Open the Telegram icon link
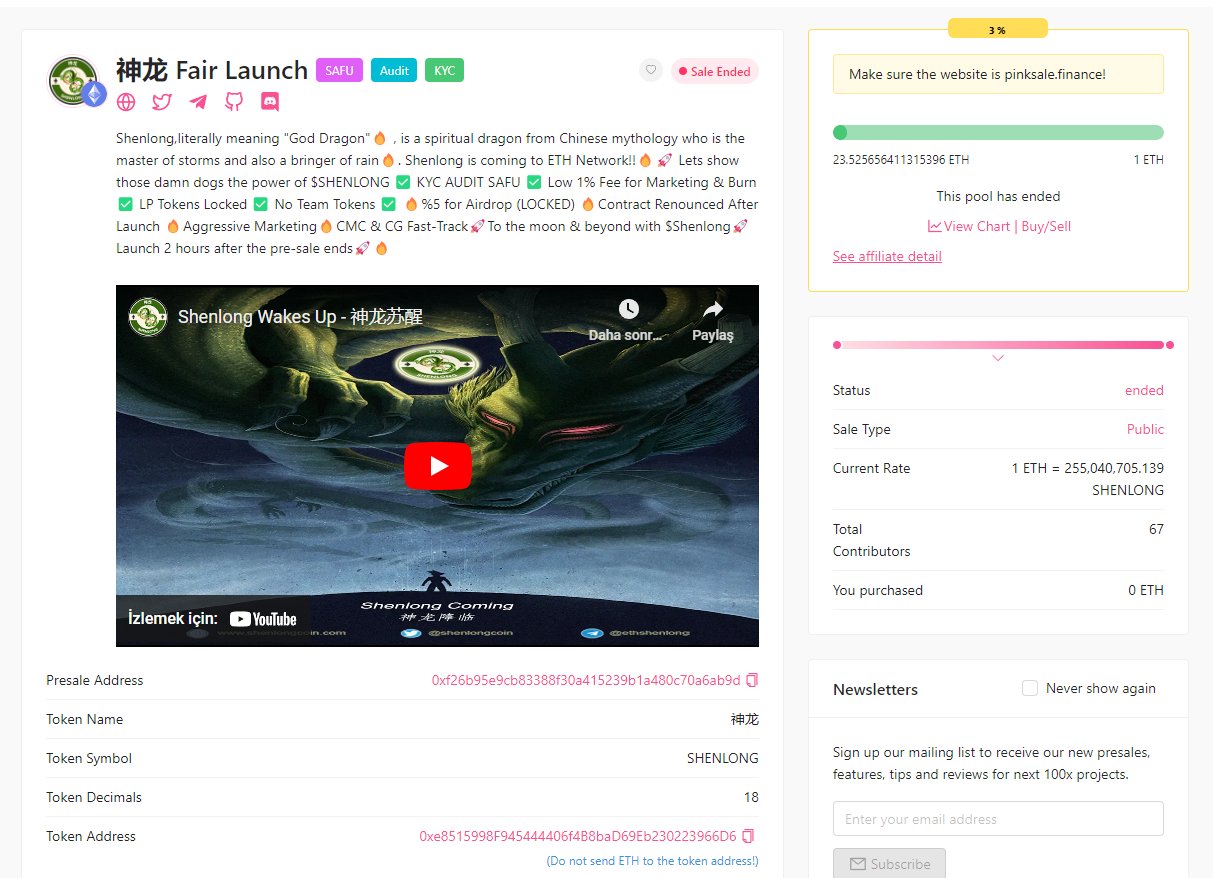1213x878 pixels. (x=198, y=101)
